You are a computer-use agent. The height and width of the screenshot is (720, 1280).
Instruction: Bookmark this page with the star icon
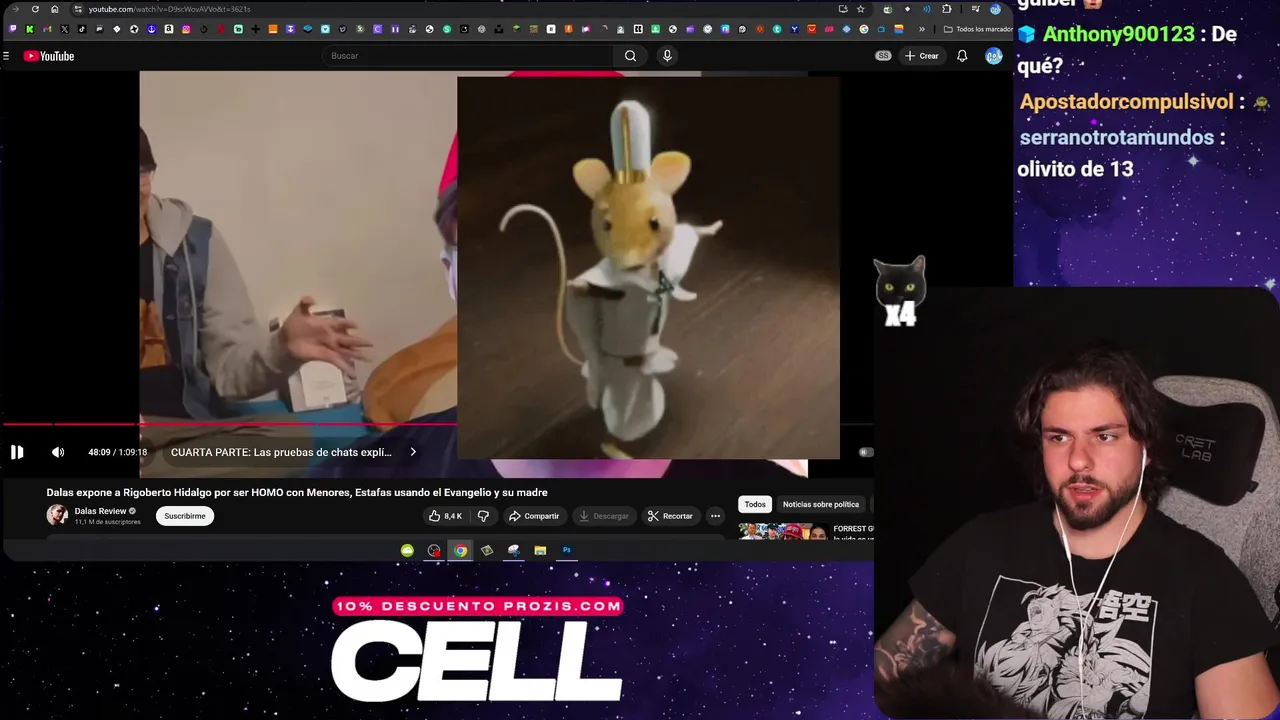tap(860, 9)
